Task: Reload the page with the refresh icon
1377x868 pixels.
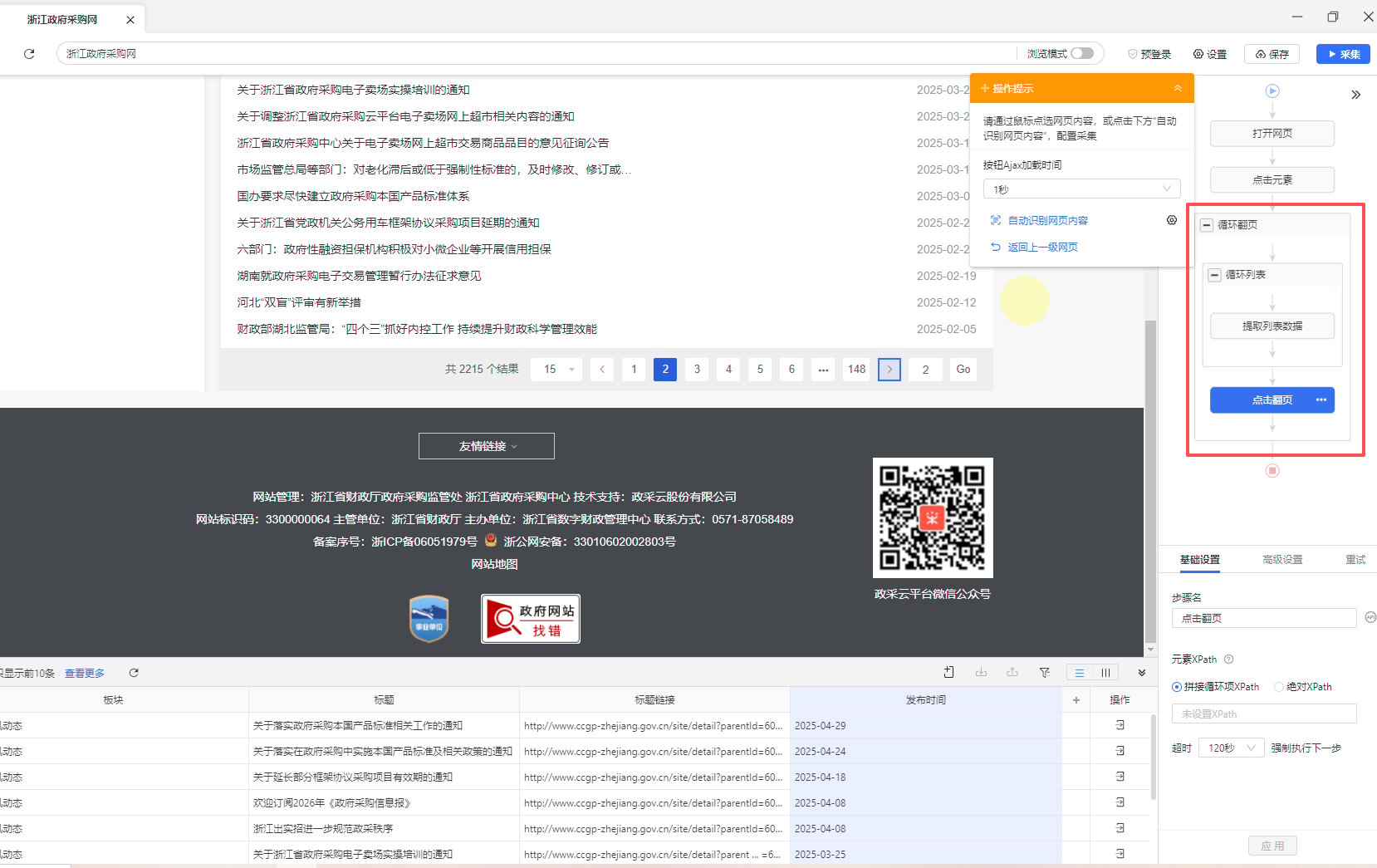Action: pos(29,54)
